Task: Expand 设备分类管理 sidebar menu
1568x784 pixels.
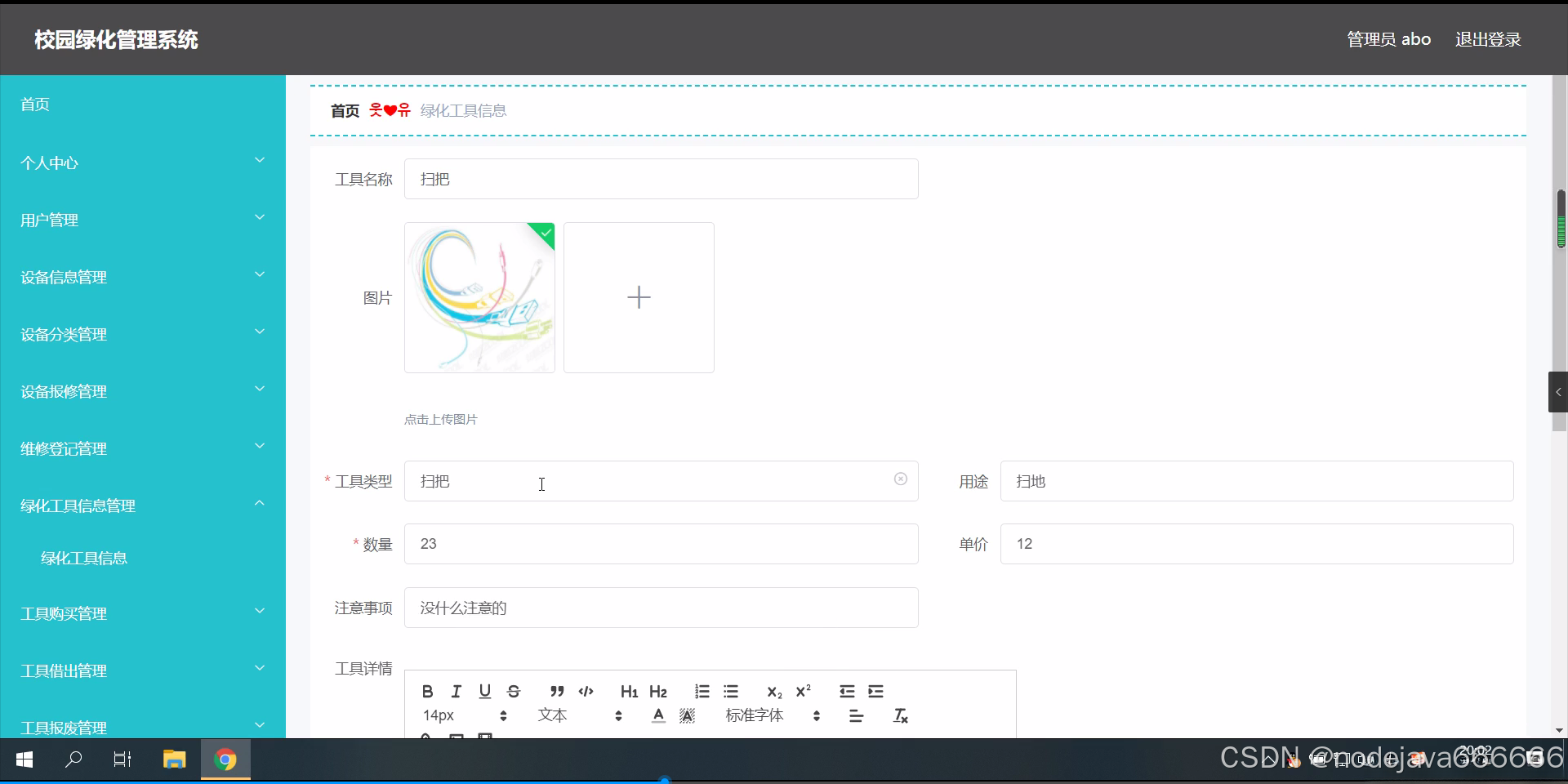Action: 143,334
